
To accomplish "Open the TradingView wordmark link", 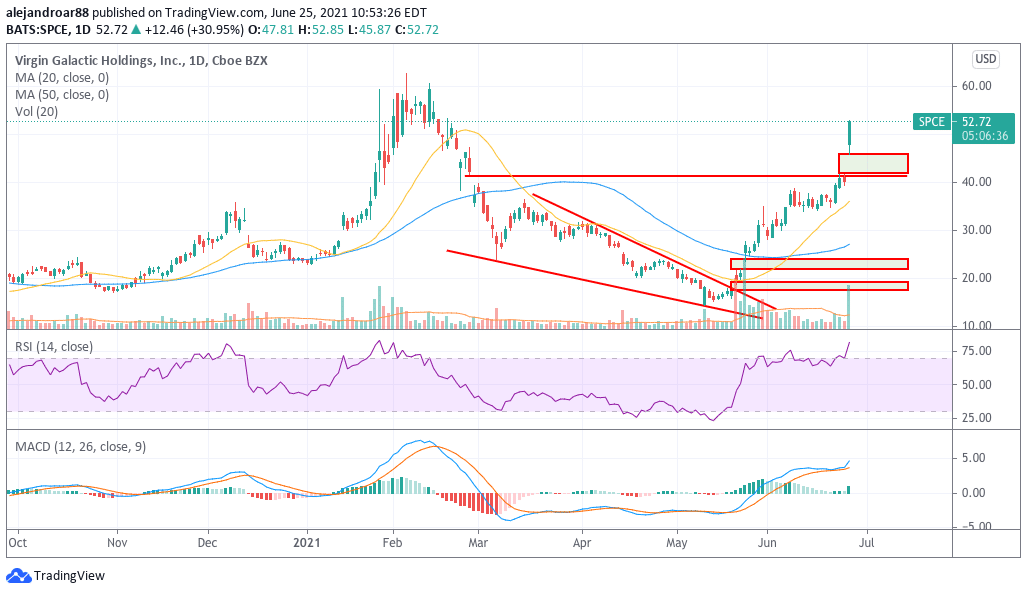I will [69, 576].
